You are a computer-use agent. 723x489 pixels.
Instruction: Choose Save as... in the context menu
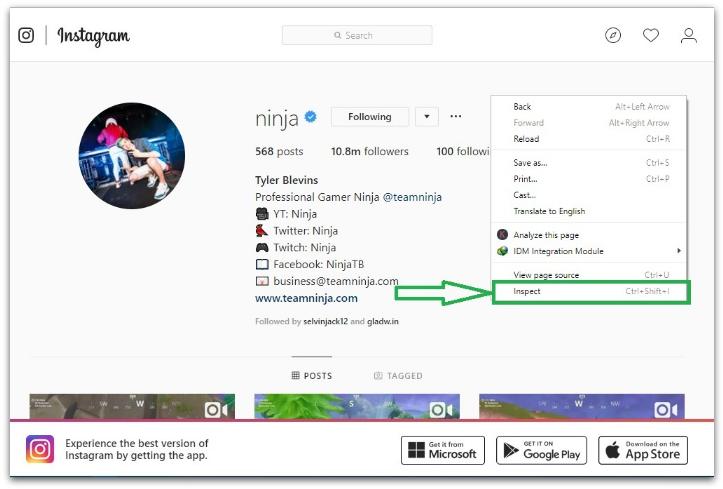[x=589, y=163]
